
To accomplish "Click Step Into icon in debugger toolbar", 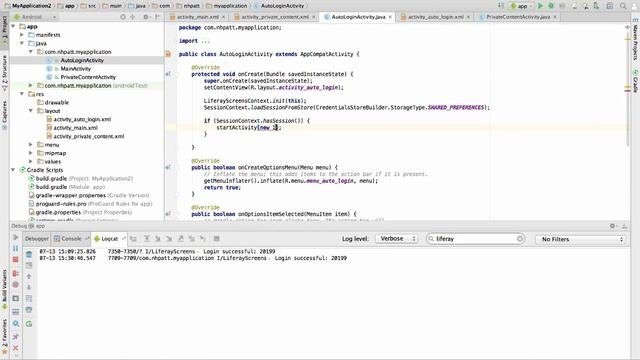I will click(158, 239).
